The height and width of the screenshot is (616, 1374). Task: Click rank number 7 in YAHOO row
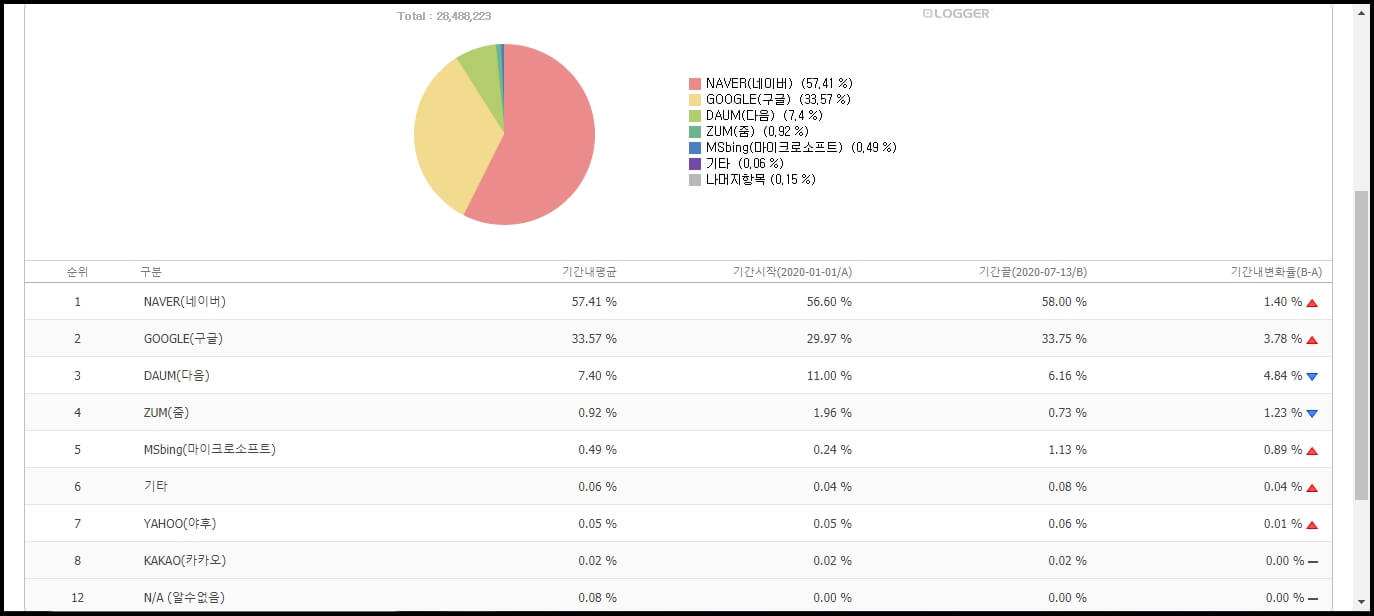[x=78, y=524]
